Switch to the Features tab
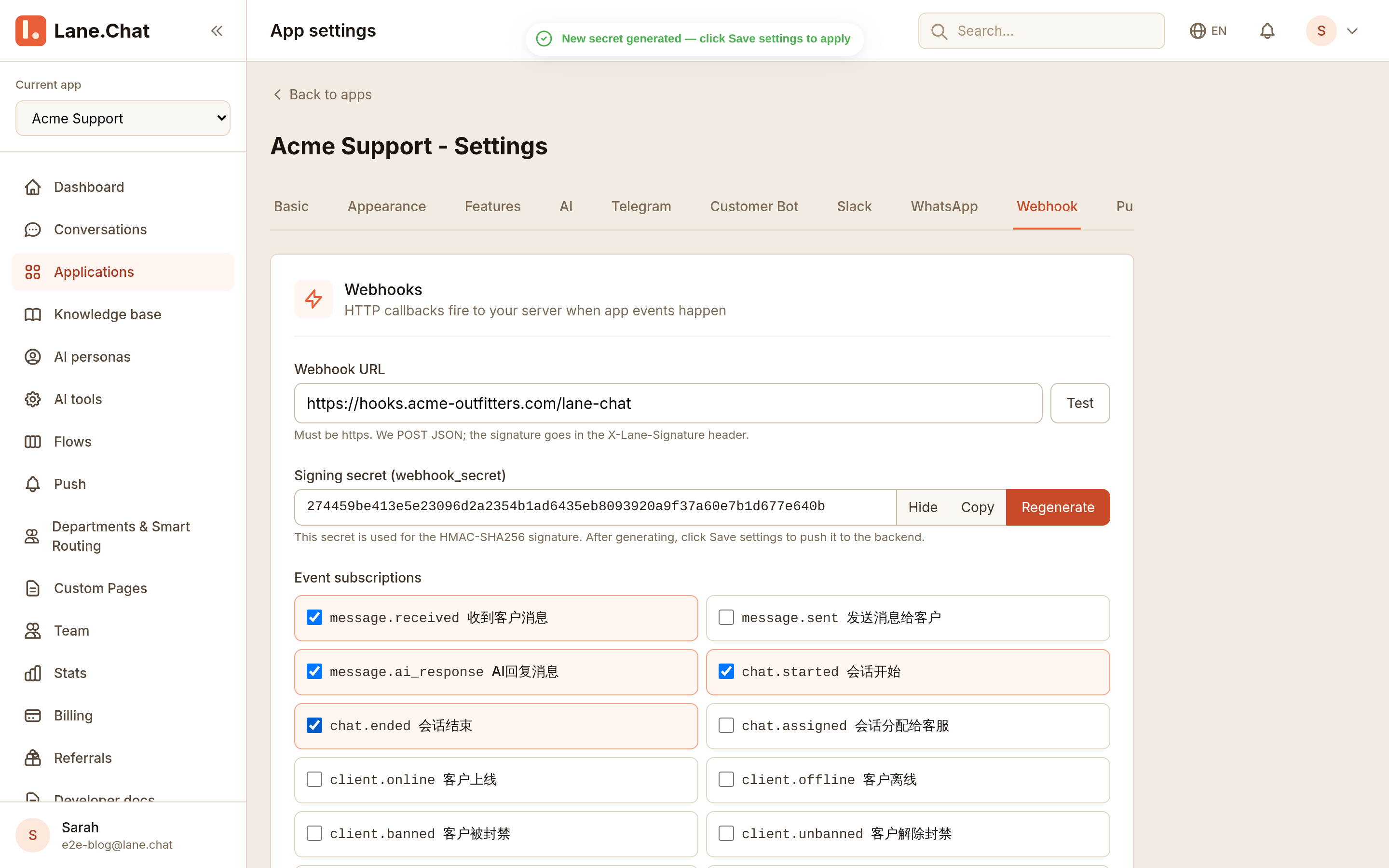 [492, 207]
